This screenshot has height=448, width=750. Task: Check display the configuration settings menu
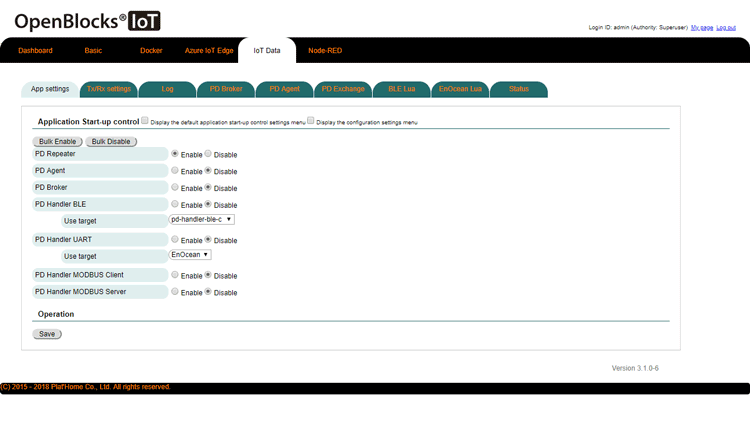pos(311,121)
